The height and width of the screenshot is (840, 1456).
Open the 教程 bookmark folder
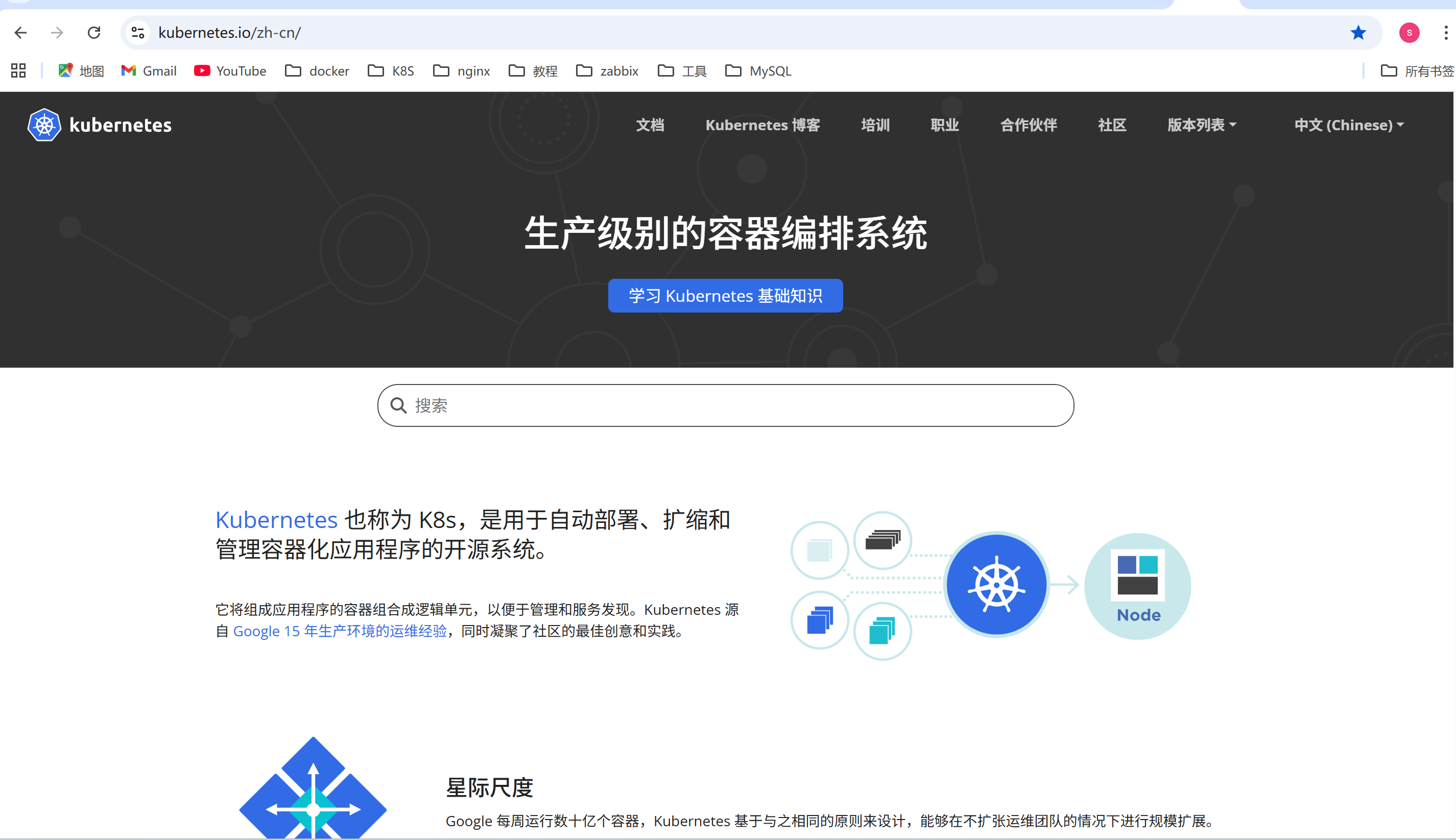point(533,71)
